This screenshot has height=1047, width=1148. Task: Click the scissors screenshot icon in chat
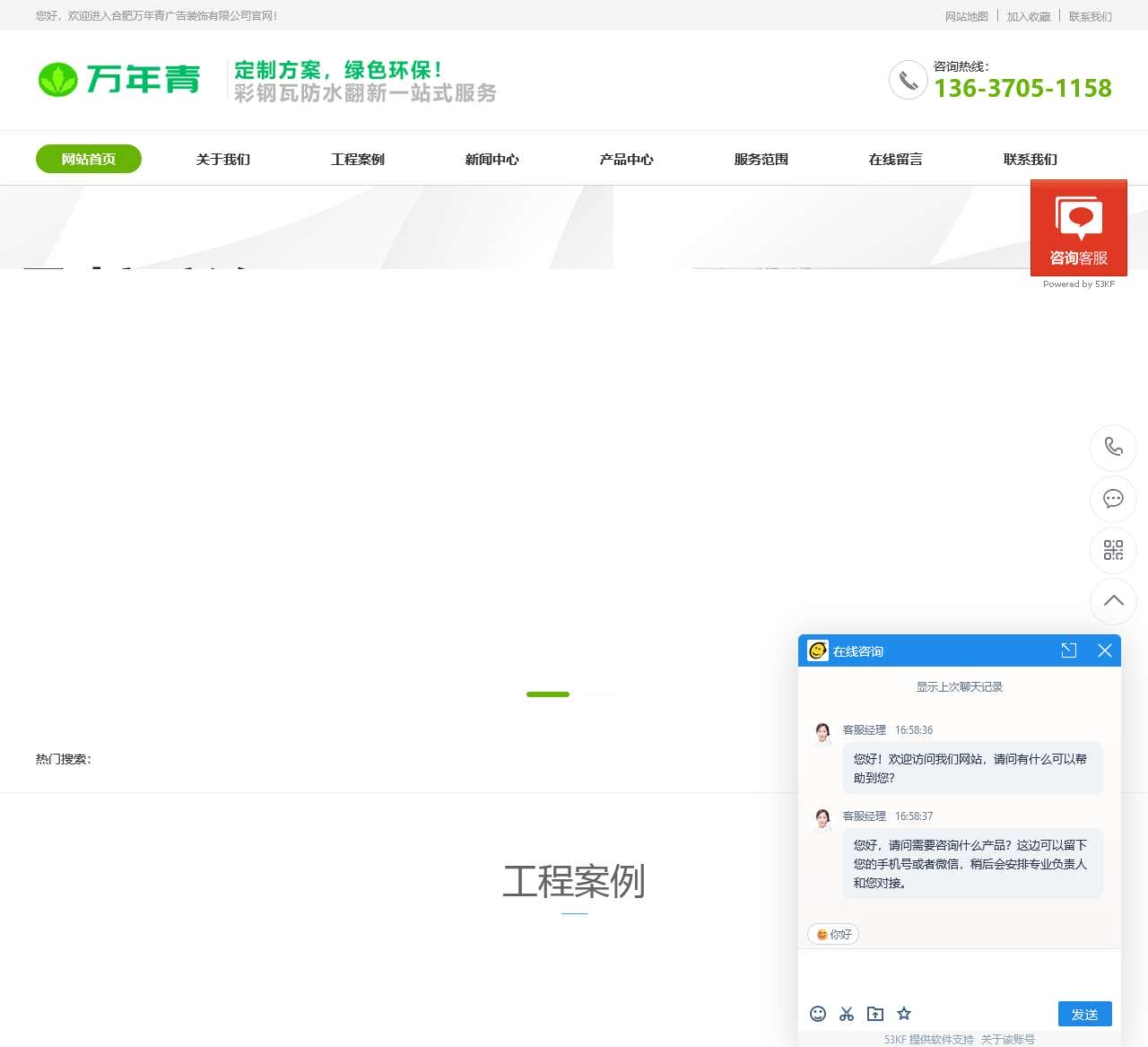[x=847, y=1014]
